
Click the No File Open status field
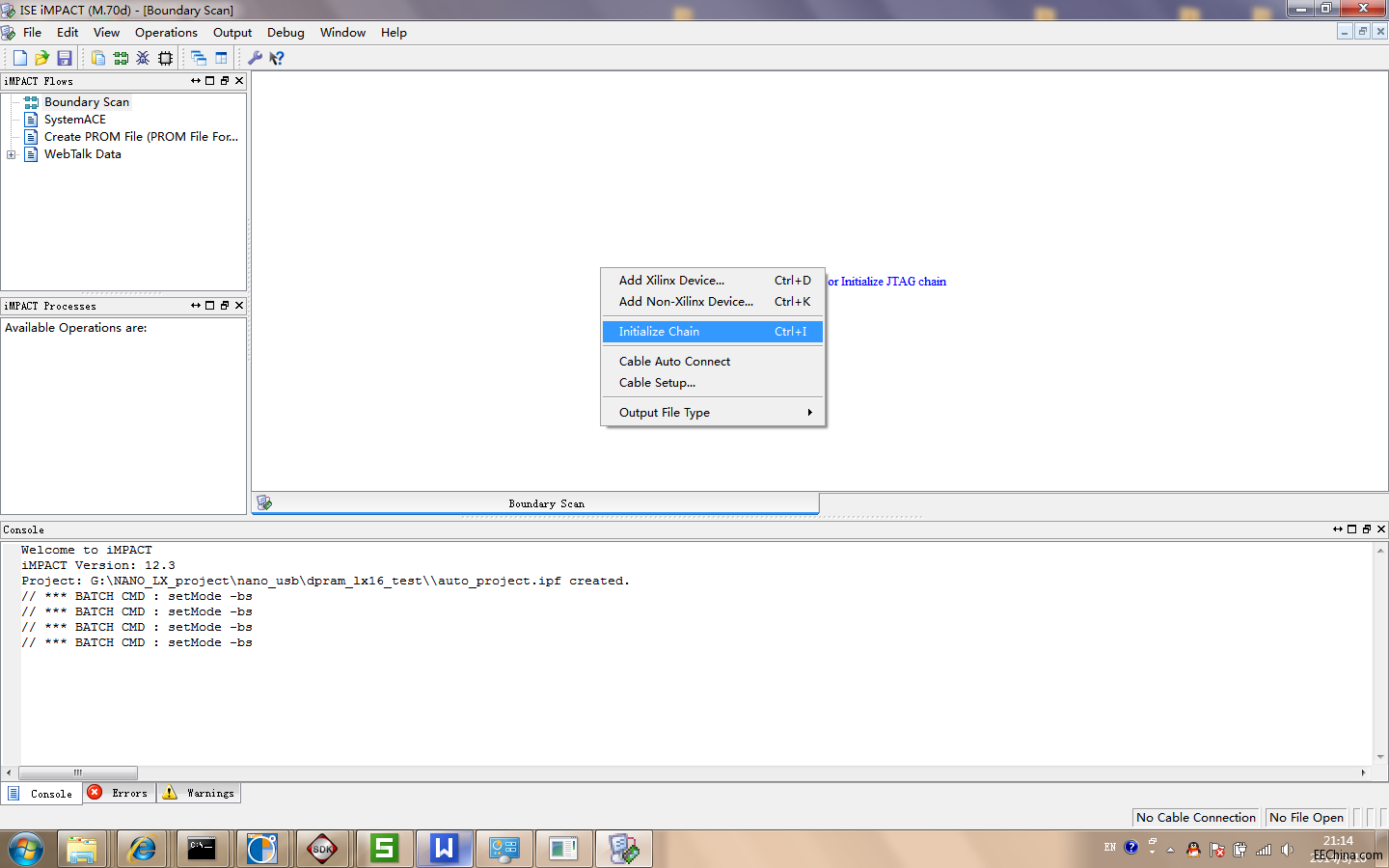(x=1306, y=818)
